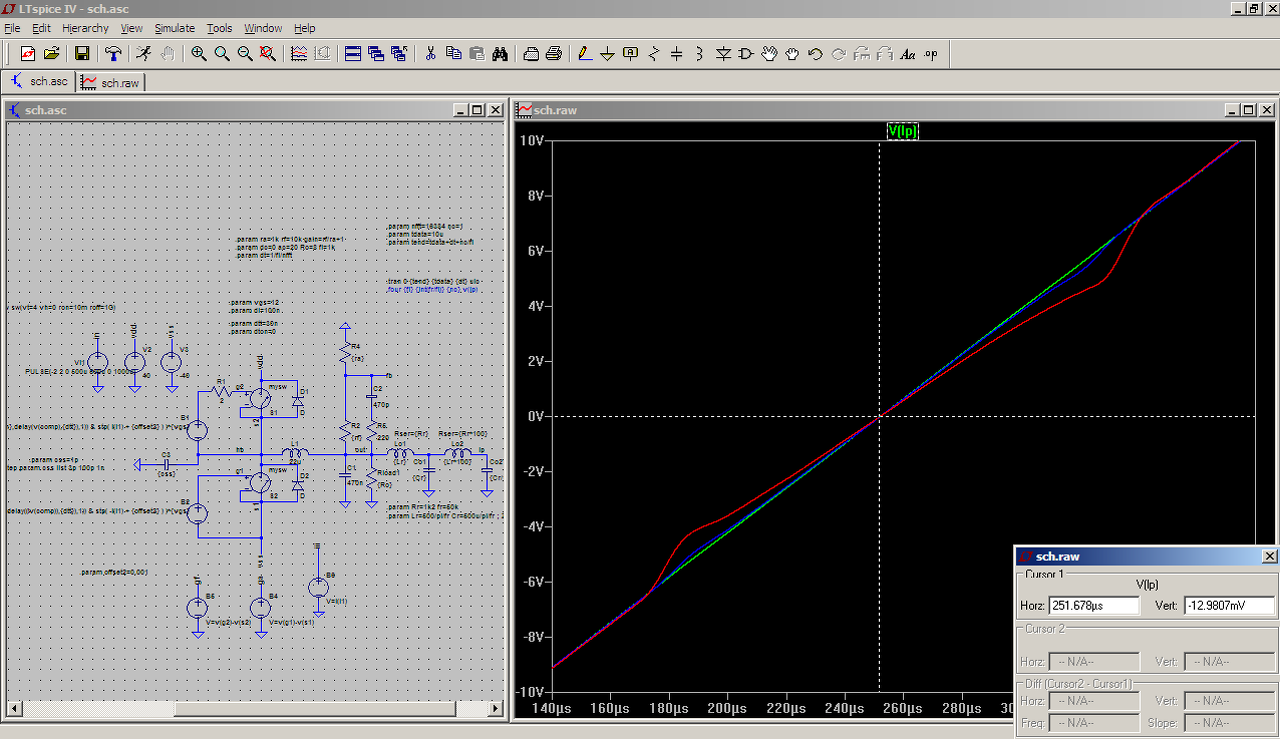Click the Tile Windows toolbar icon

[x=353, y=54]
